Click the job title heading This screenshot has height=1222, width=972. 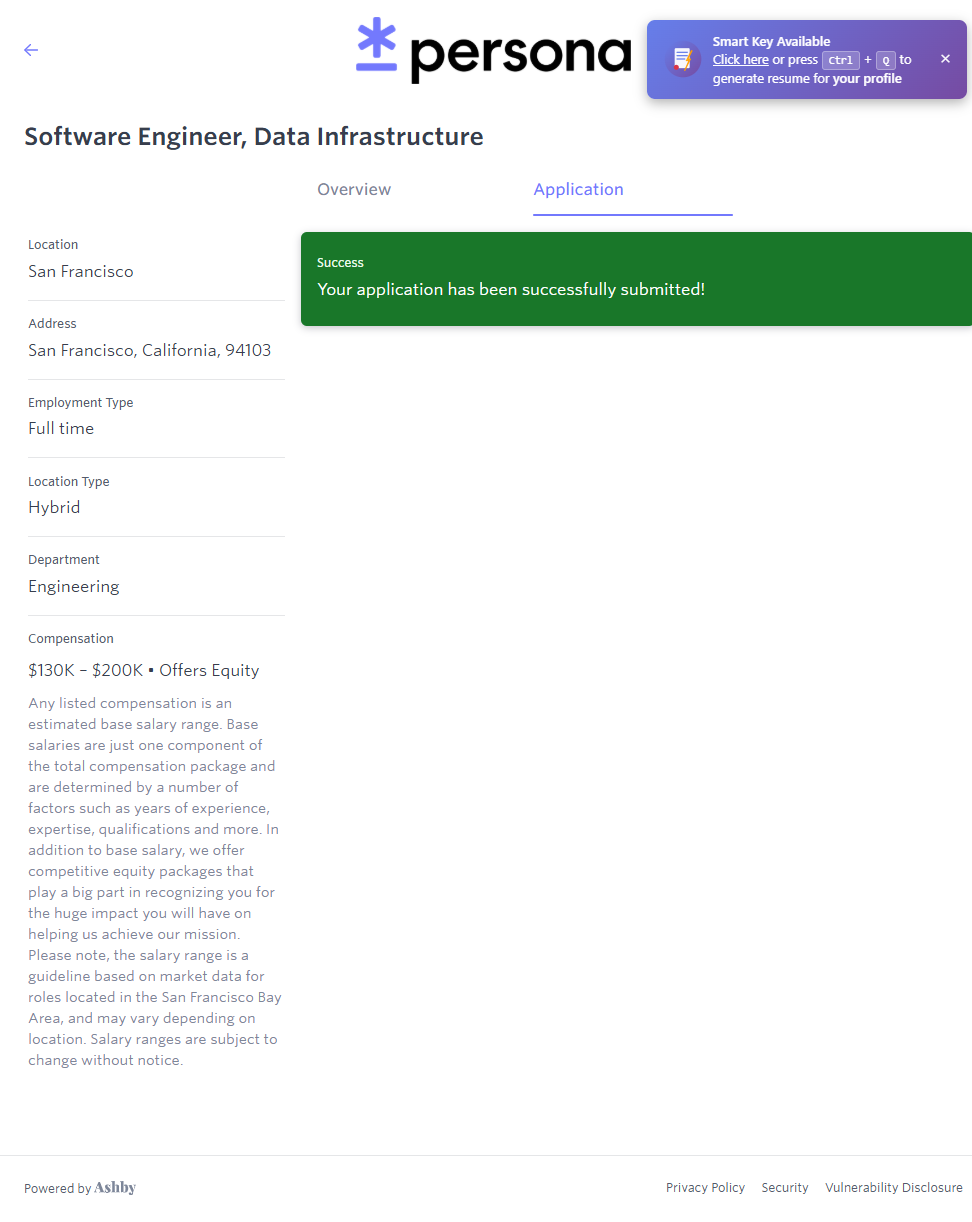coord(254,137)
